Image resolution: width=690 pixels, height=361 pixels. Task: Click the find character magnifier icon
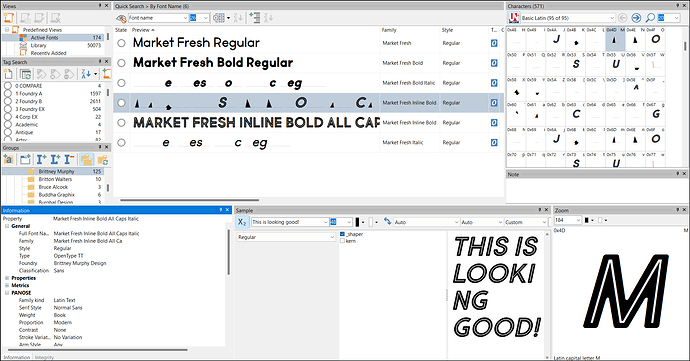650,18
